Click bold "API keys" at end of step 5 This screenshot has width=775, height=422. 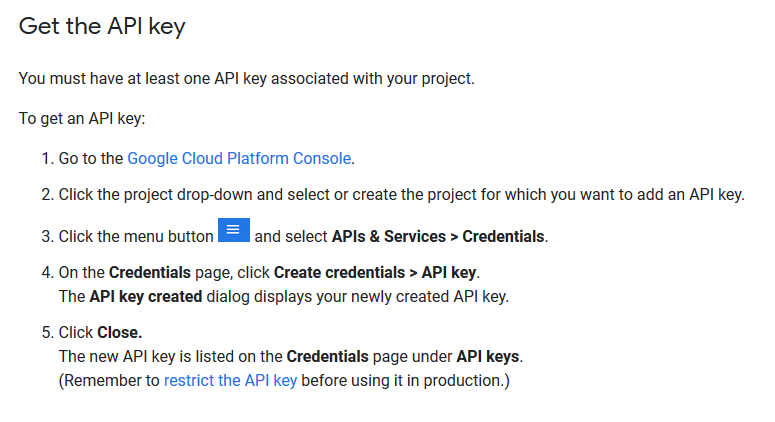click(x=489, y=356)
